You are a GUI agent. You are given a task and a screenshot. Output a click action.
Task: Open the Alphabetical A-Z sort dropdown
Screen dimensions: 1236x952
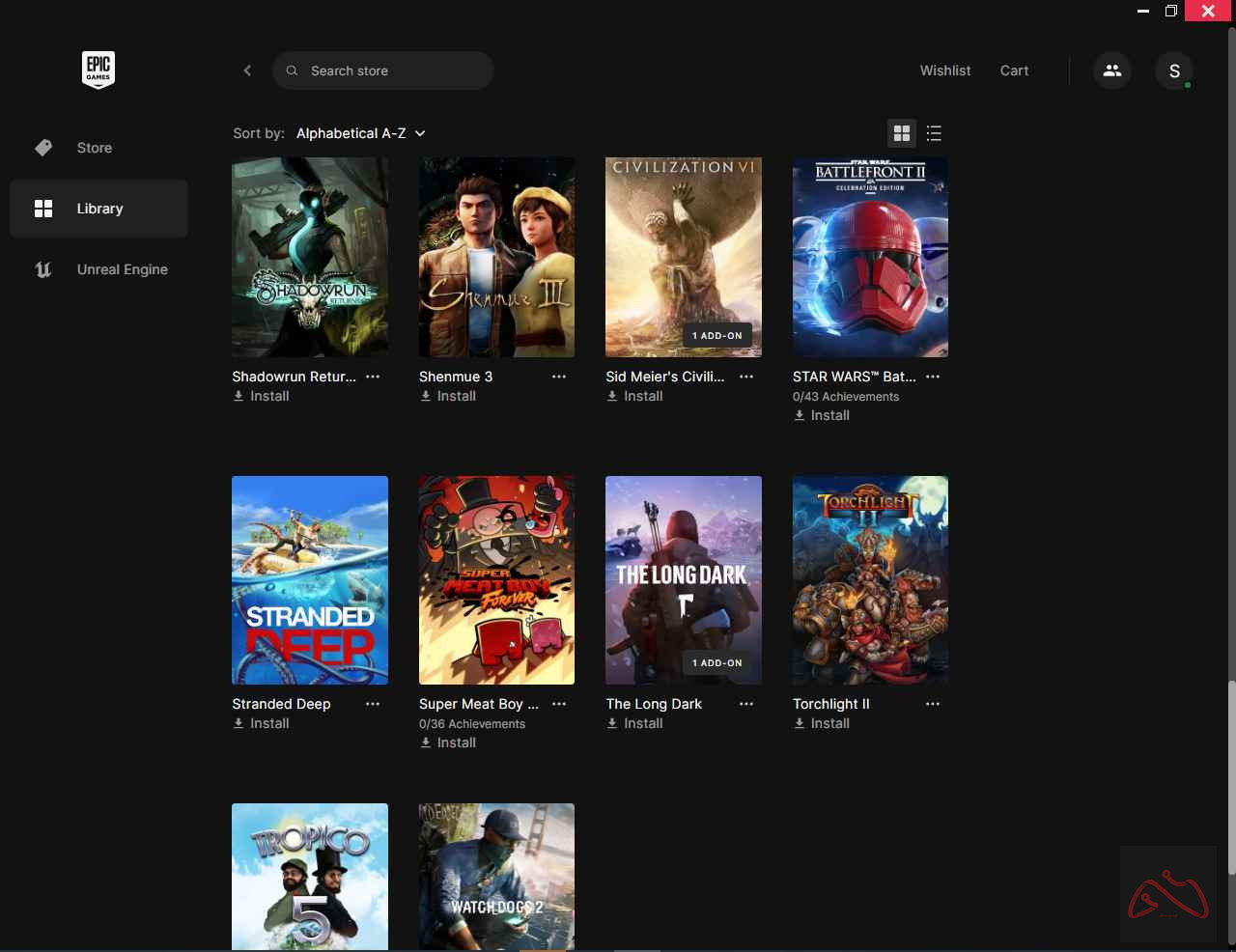pyautogui.click(x=360, y=133)
